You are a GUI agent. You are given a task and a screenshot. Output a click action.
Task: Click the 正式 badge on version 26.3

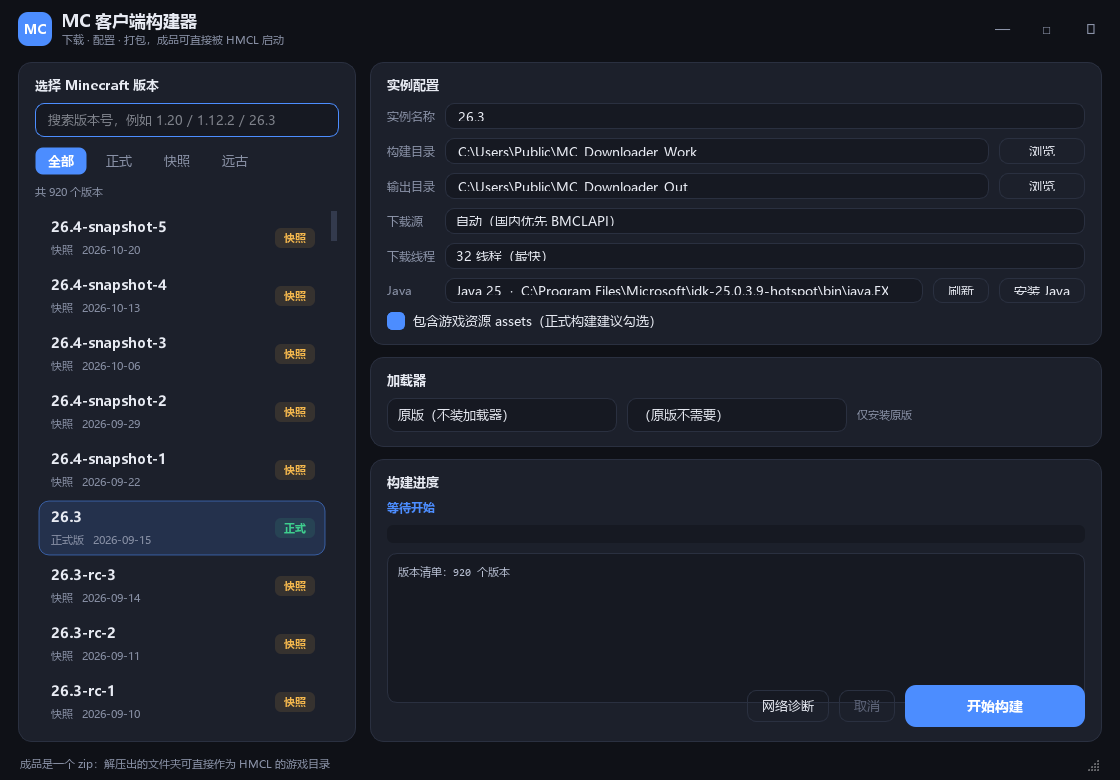pos(295,528)
